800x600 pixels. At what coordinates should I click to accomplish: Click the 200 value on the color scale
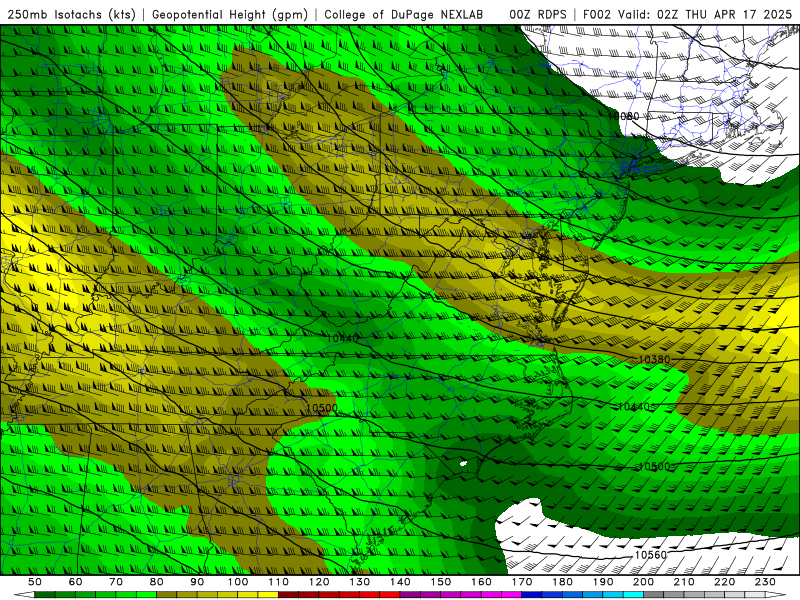pos(643,582)
